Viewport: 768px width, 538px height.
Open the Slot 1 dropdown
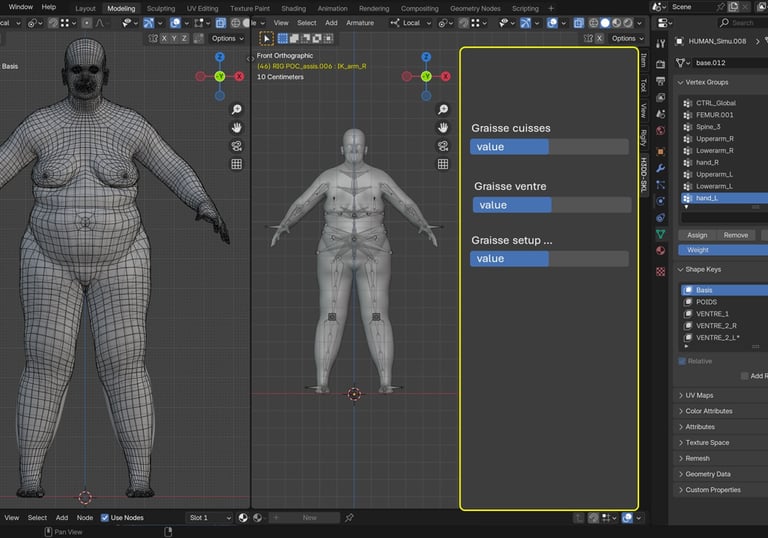[209, 518]
